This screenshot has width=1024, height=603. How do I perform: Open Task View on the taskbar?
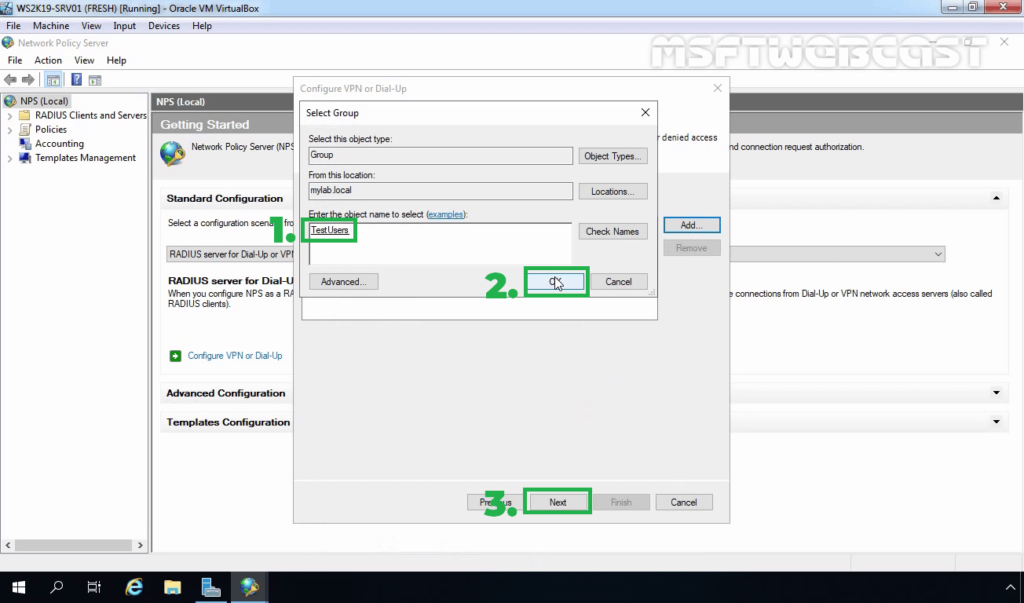click(95, 587)
